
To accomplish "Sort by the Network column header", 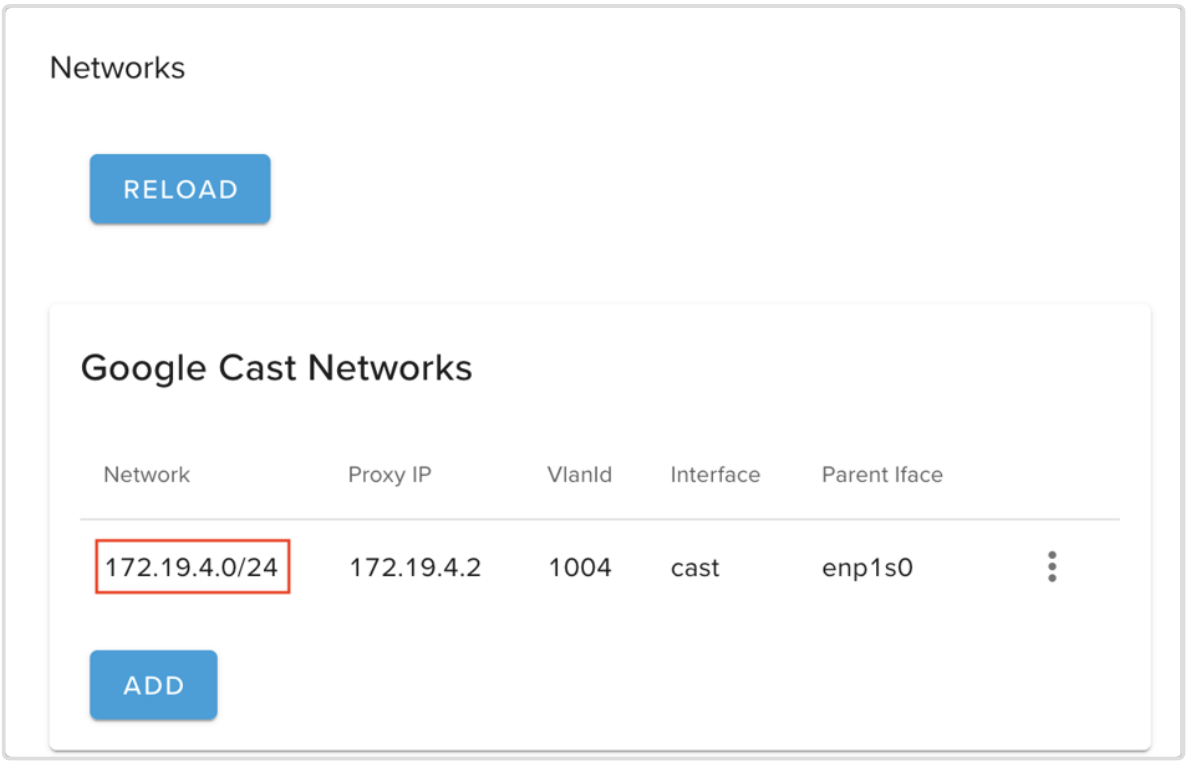I will [x=146, y=474].
